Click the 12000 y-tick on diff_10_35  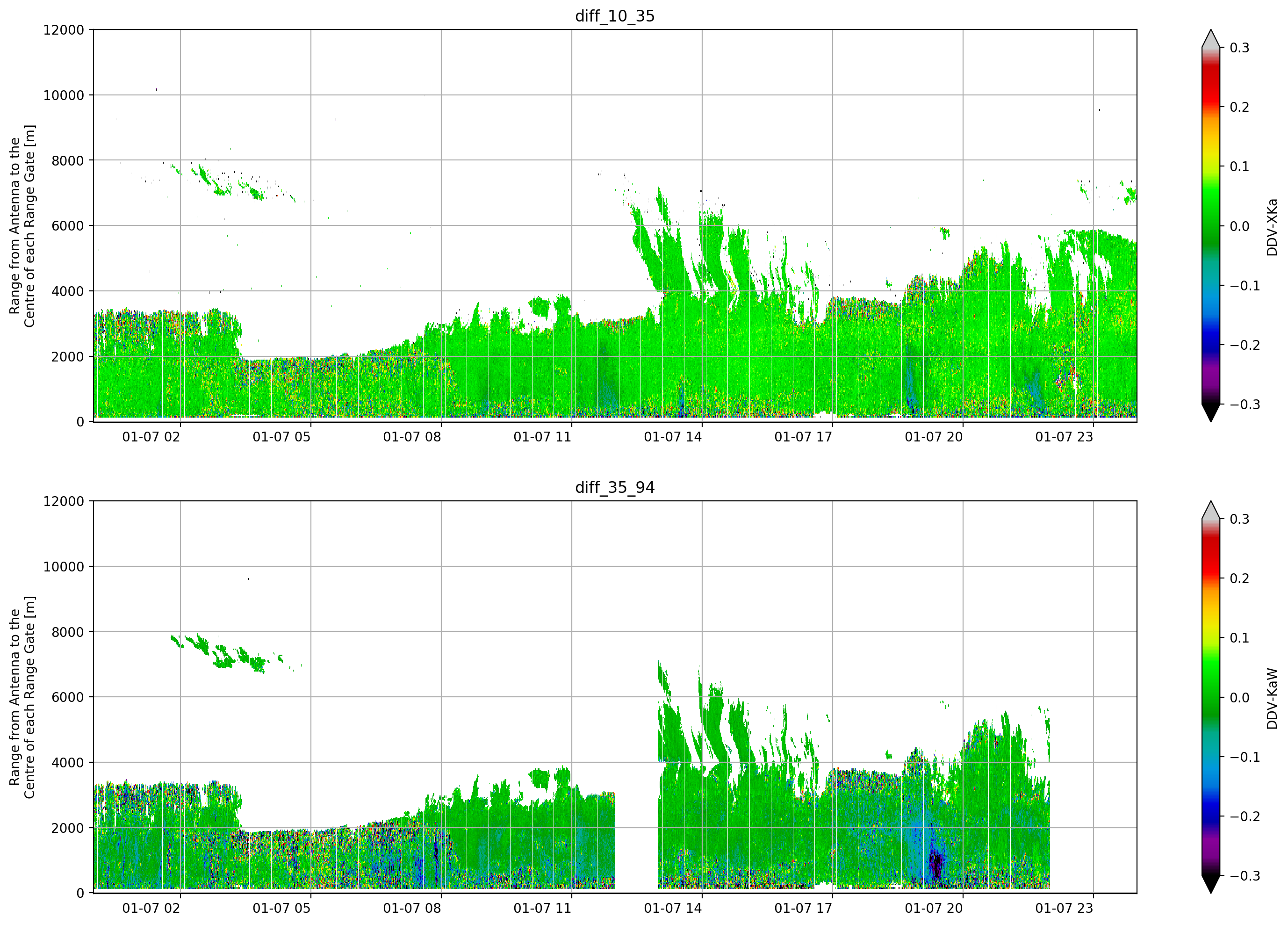pyautogui.click(x=64, y=29)
